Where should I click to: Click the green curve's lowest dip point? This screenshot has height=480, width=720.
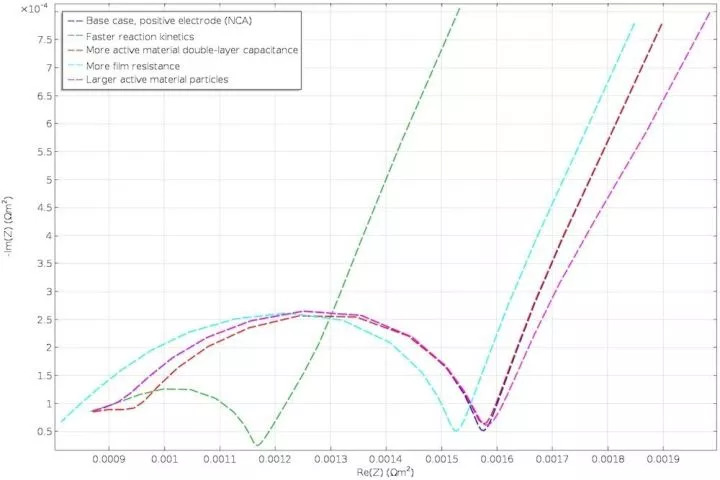click(258, 443)
